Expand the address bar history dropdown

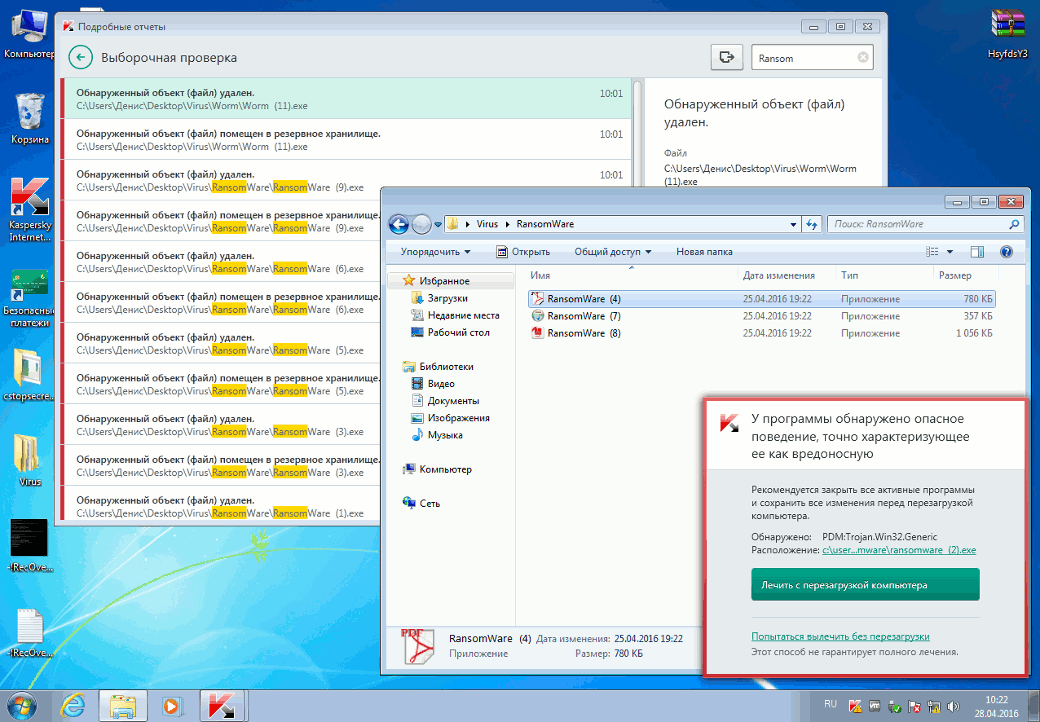click(x=793, y=225)
